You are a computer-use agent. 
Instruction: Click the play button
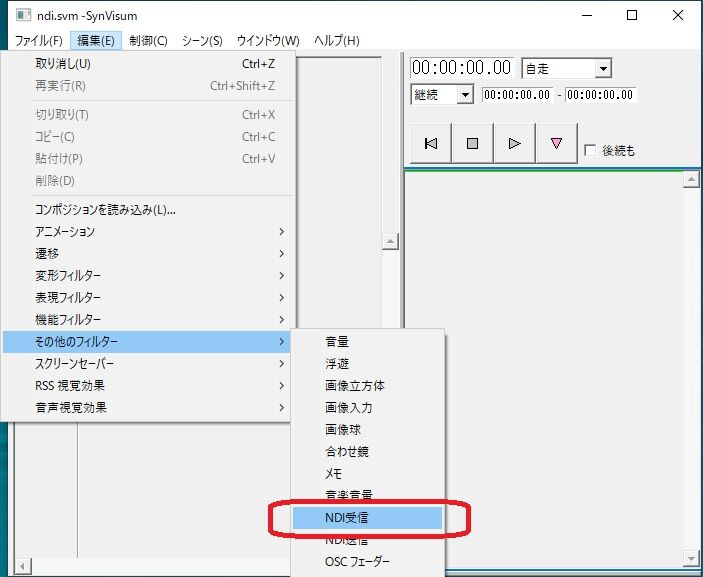[x=514, y=143]
